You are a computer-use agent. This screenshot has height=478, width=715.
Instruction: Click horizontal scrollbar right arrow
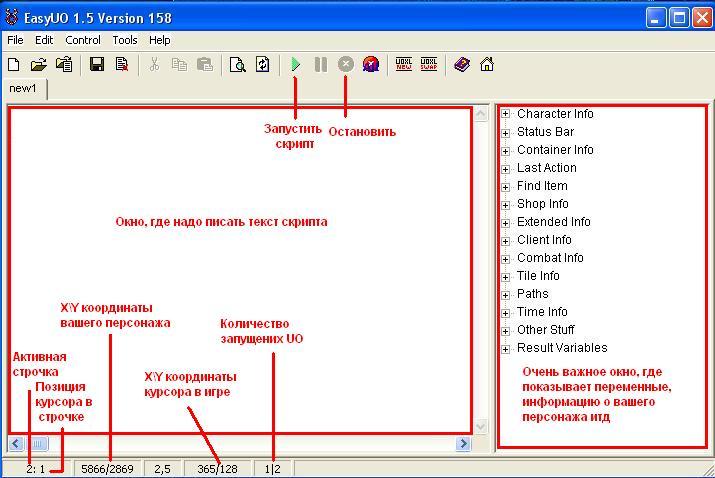[463, 443]
